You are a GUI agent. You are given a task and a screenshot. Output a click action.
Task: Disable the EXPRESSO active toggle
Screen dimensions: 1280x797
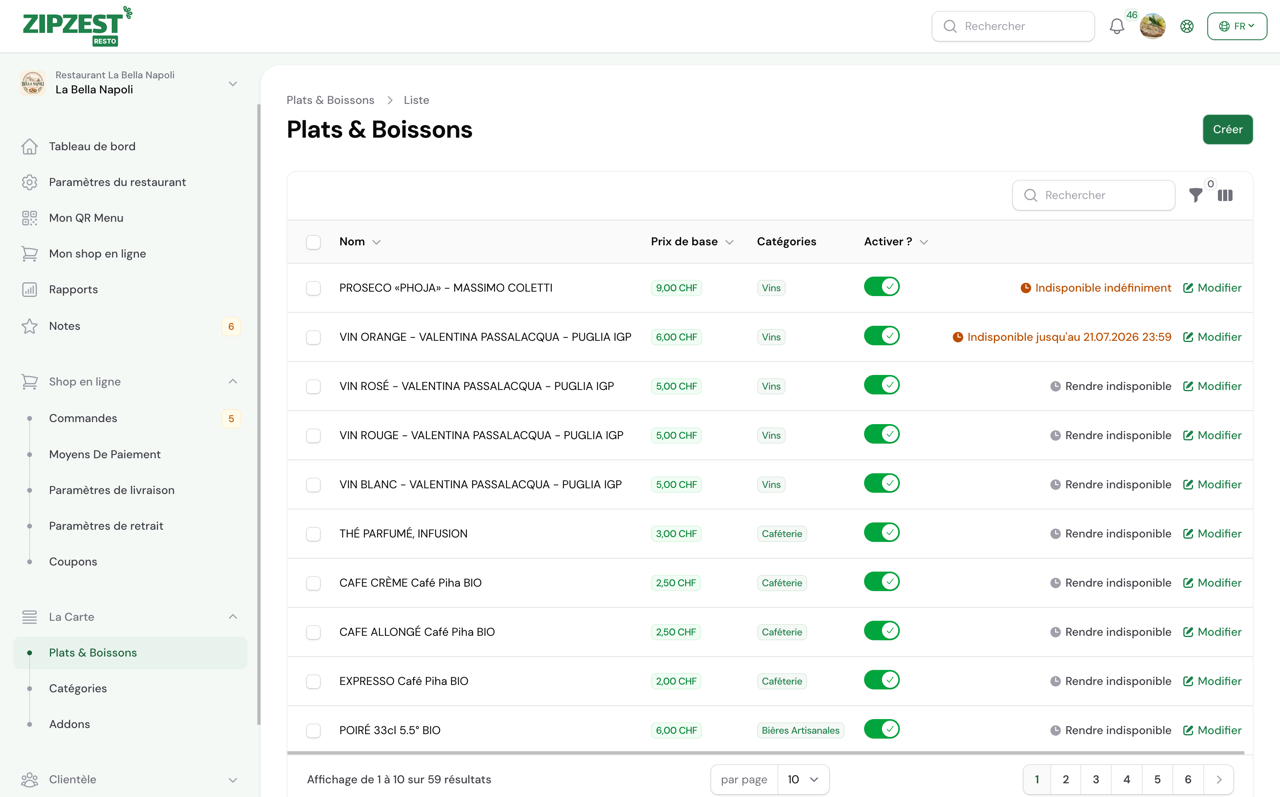click(882, 680)
